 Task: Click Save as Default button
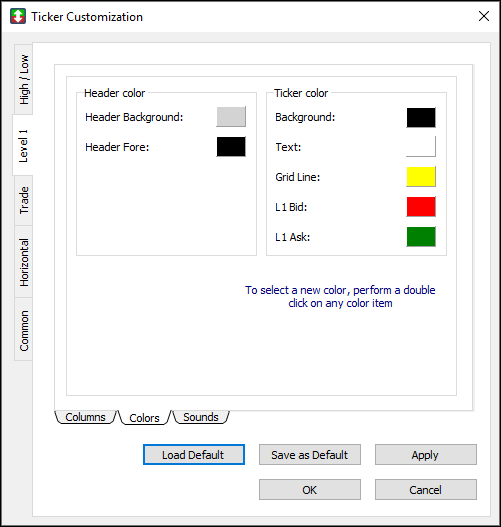click(x=310, y=455)
